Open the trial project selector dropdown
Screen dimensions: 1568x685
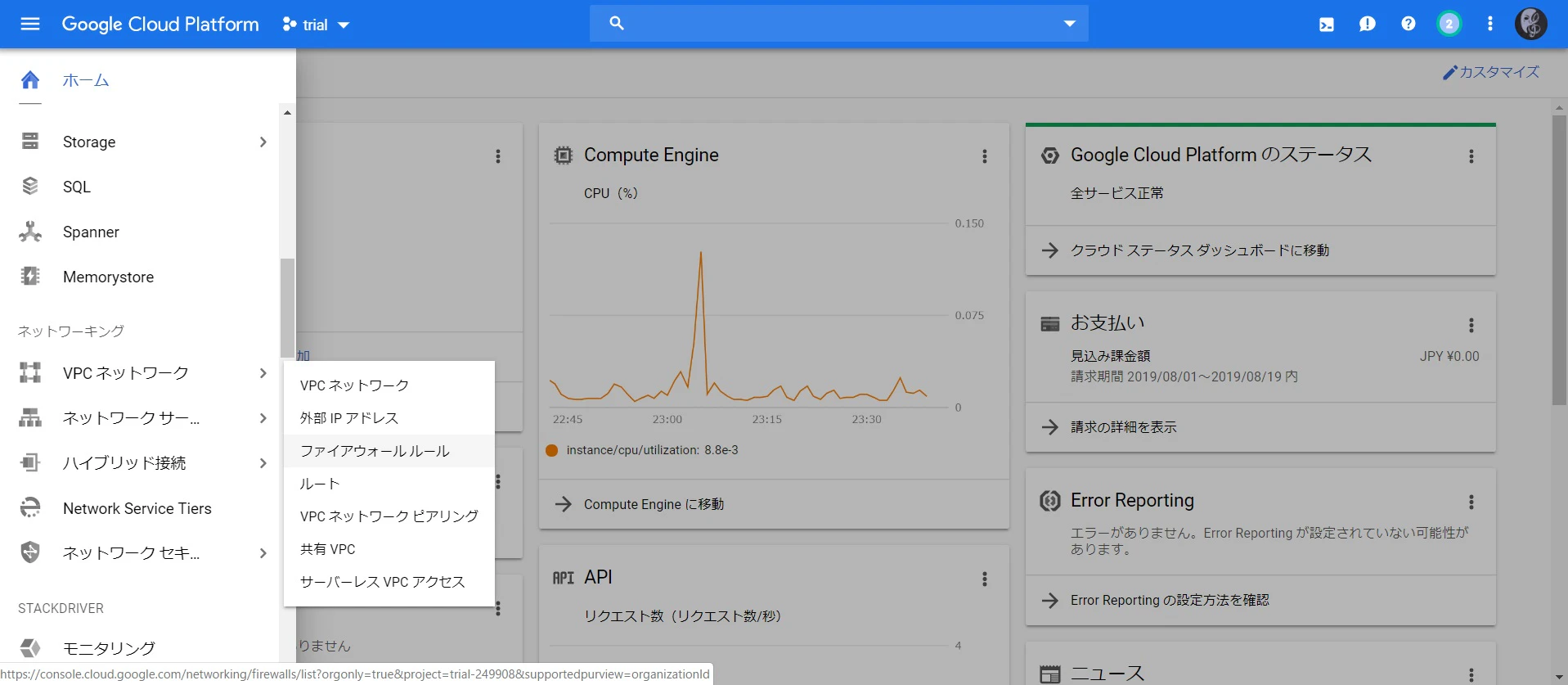coord(316,25)
